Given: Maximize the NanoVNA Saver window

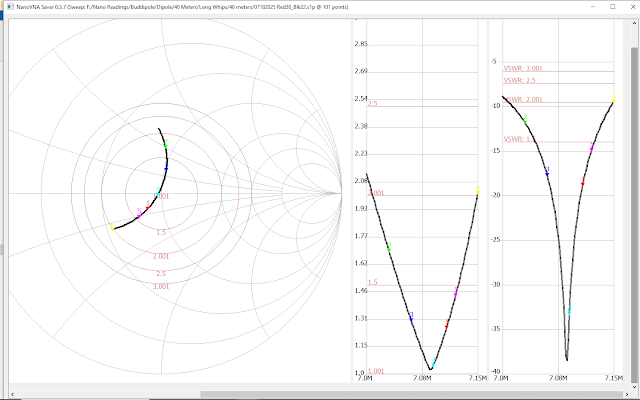Looking at the screenshot, I should coord(613,7).
